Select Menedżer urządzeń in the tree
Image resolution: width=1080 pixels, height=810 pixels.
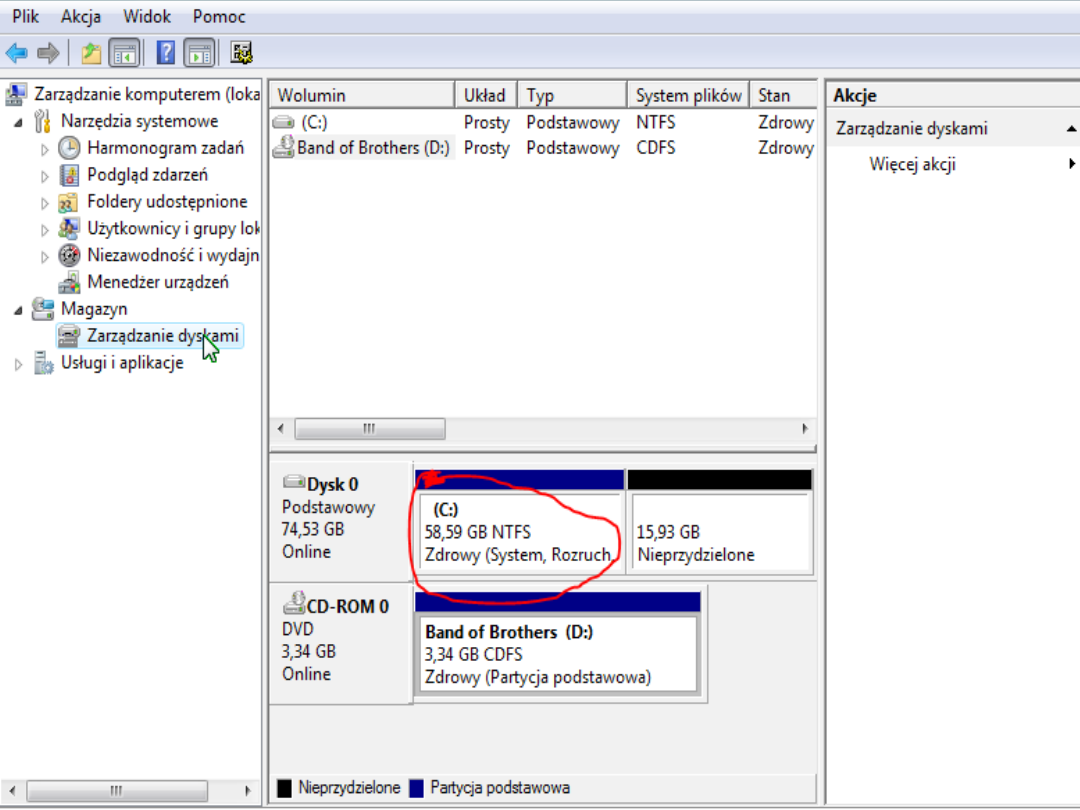157,282
